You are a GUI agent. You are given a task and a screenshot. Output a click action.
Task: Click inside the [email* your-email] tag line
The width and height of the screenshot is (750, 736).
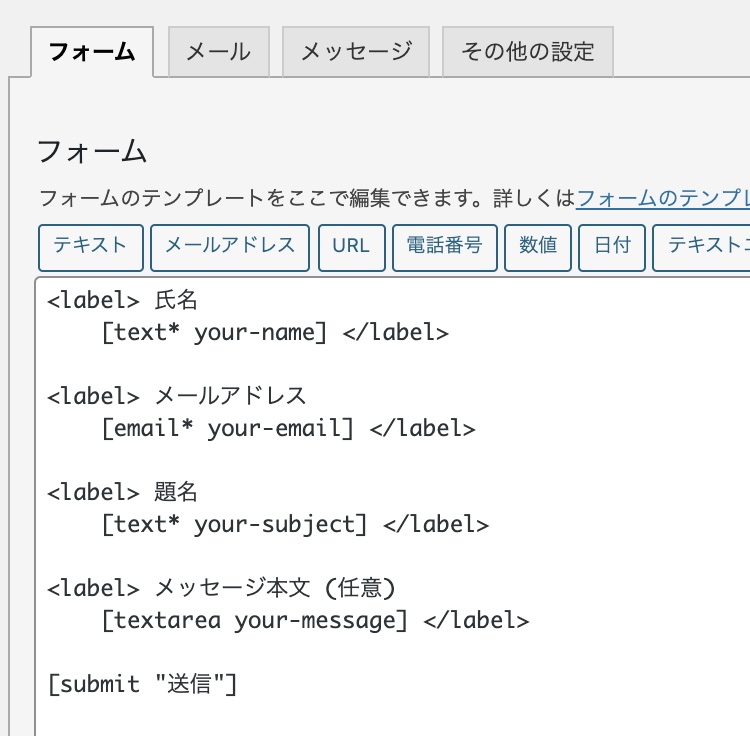(x=228, y=428)
